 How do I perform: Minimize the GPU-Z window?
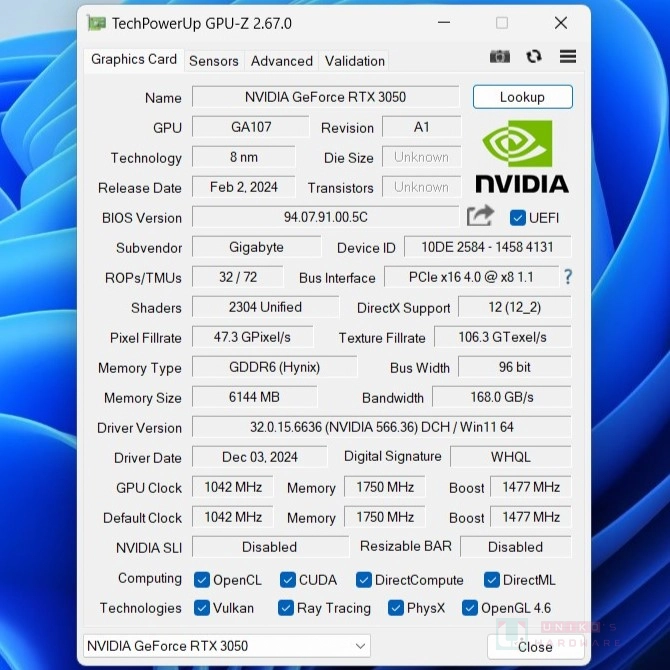tap(444, 23)
